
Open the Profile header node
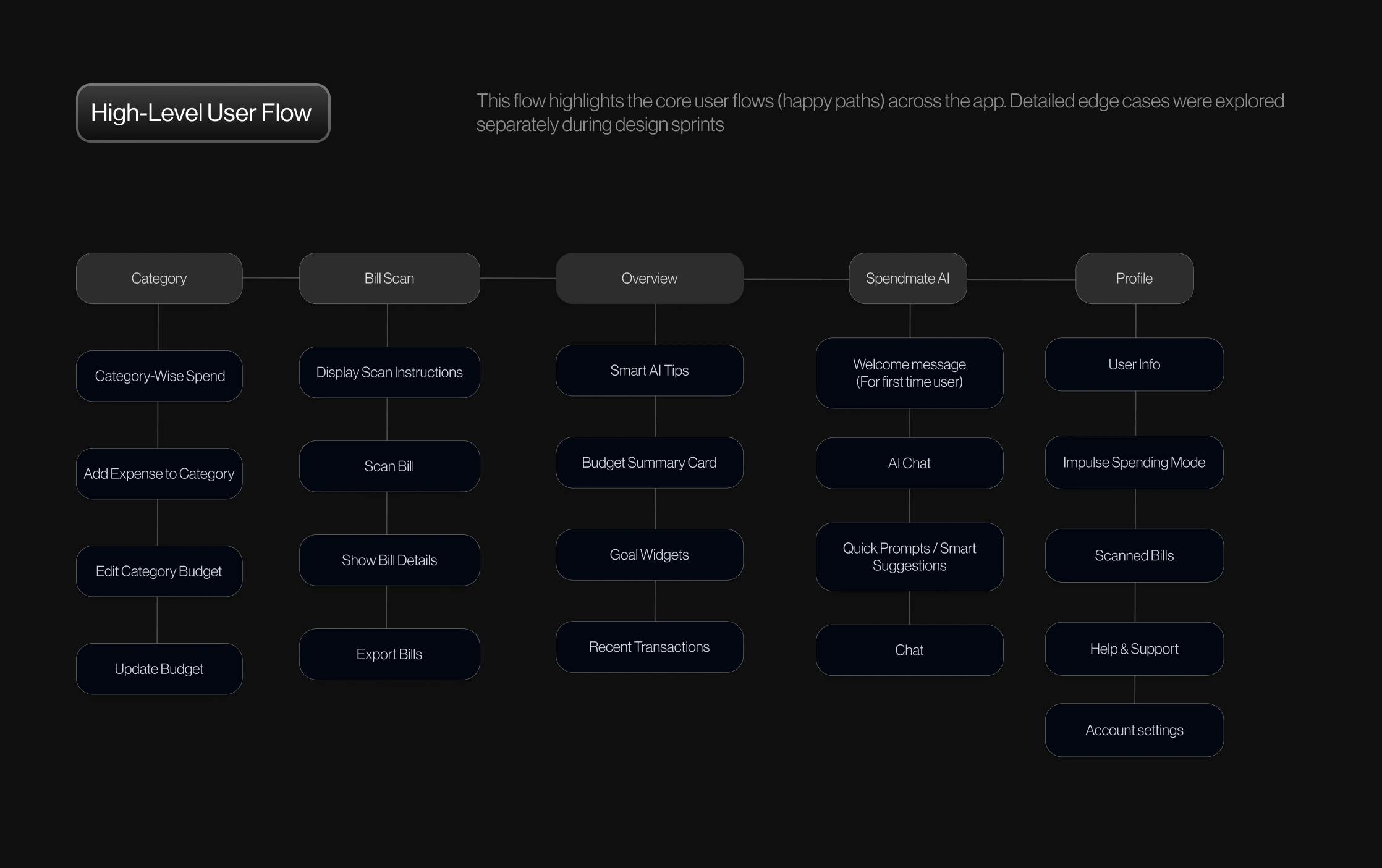(1134, 279)
